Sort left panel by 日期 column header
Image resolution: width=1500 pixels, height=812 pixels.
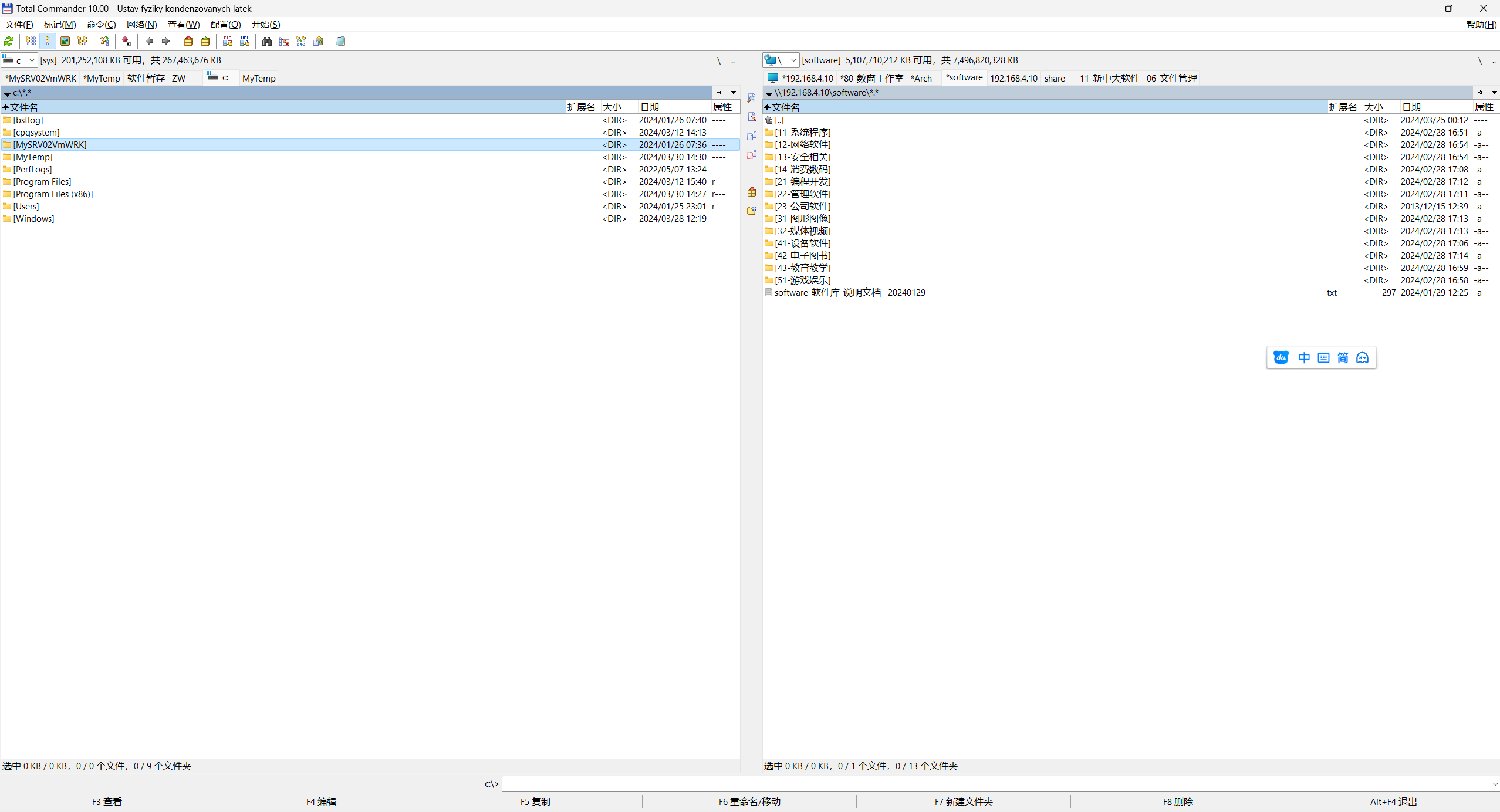(x=674, y=107)
